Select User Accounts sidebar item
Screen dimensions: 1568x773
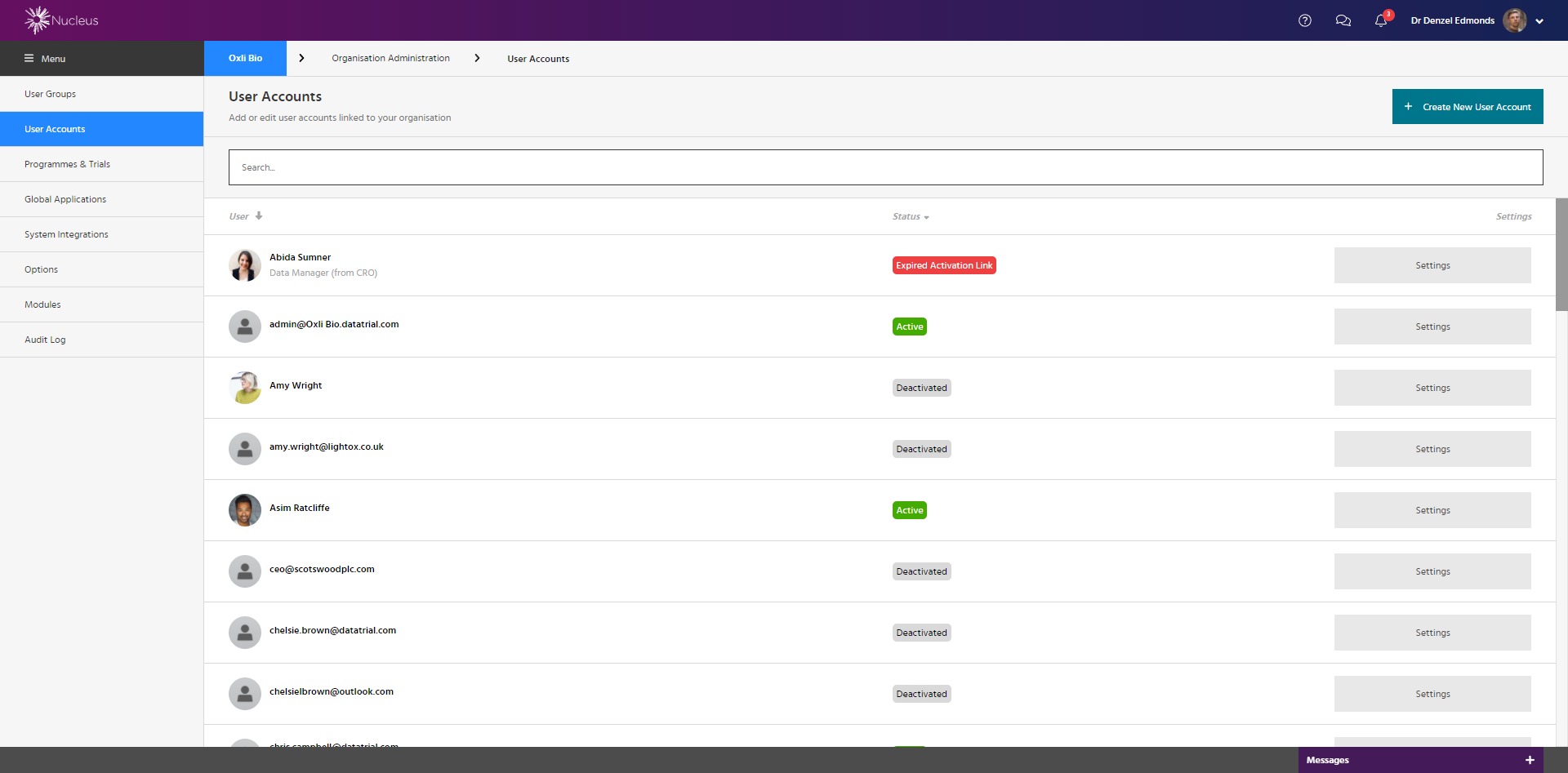(101, 129)
